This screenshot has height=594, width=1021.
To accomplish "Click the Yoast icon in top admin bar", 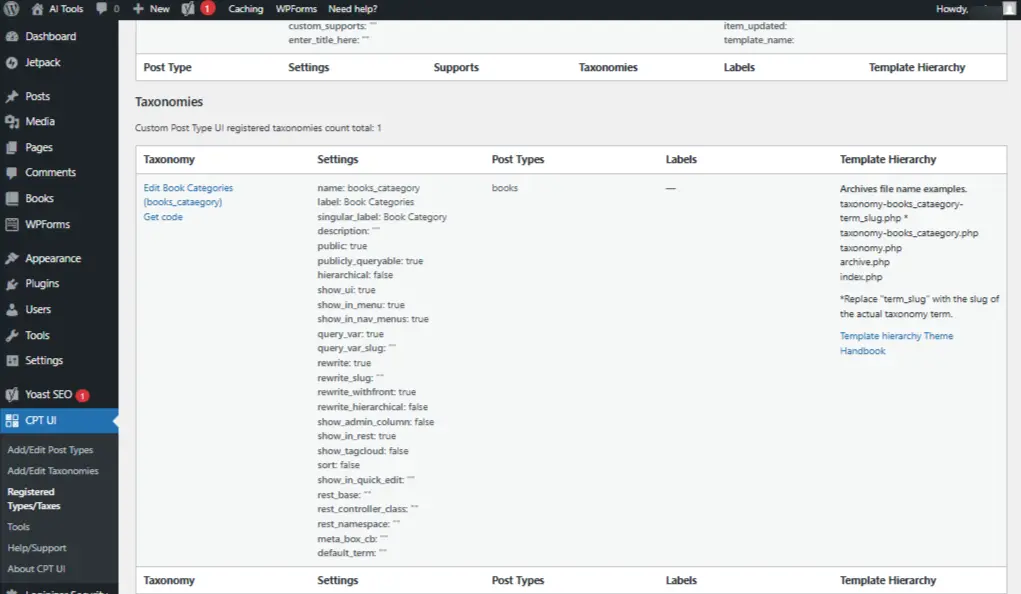I will click(x=188, y=9).
